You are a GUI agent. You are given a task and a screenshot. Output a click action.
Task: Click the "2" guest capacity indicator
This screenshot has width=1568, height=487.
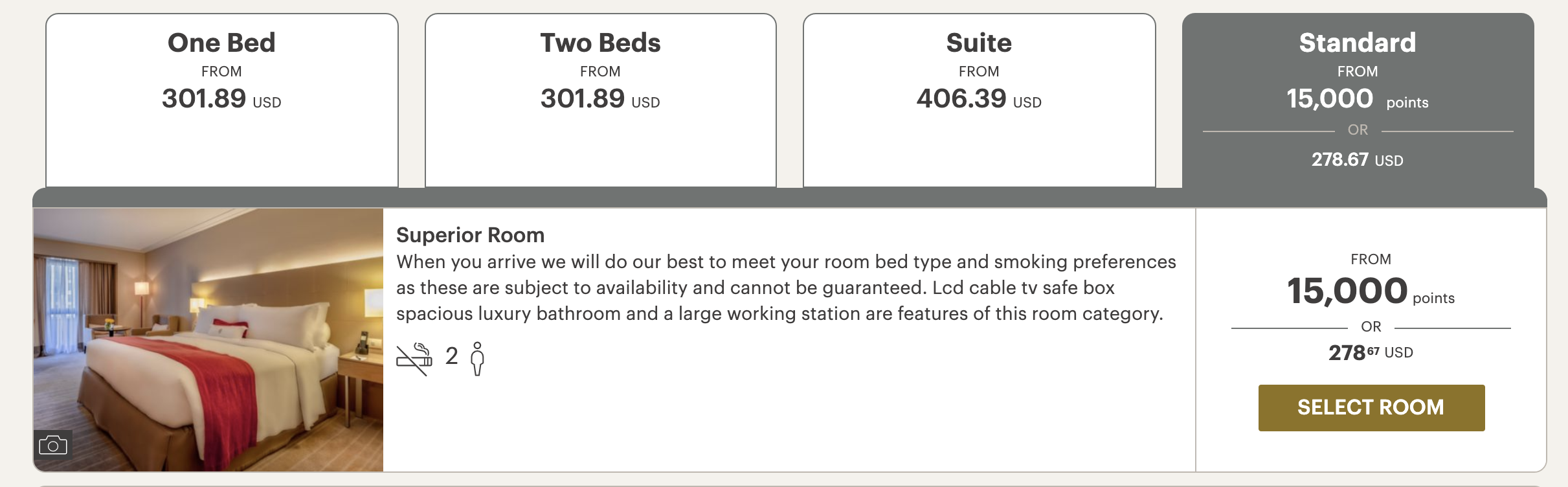click(x=451, y=357)
